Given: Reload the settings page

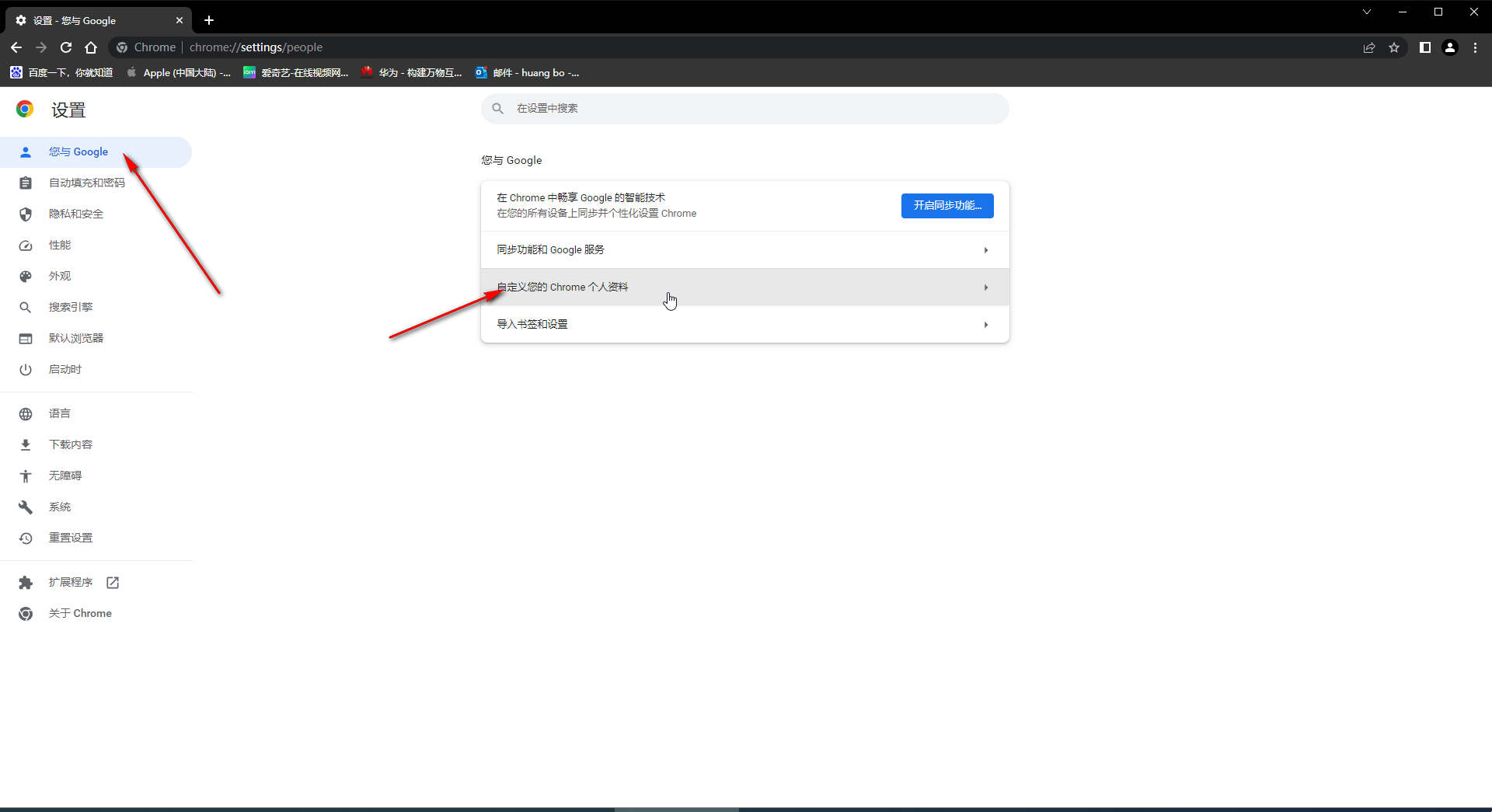Looking at the screenshot, I should pyautogui.click(x=66, y=47).
